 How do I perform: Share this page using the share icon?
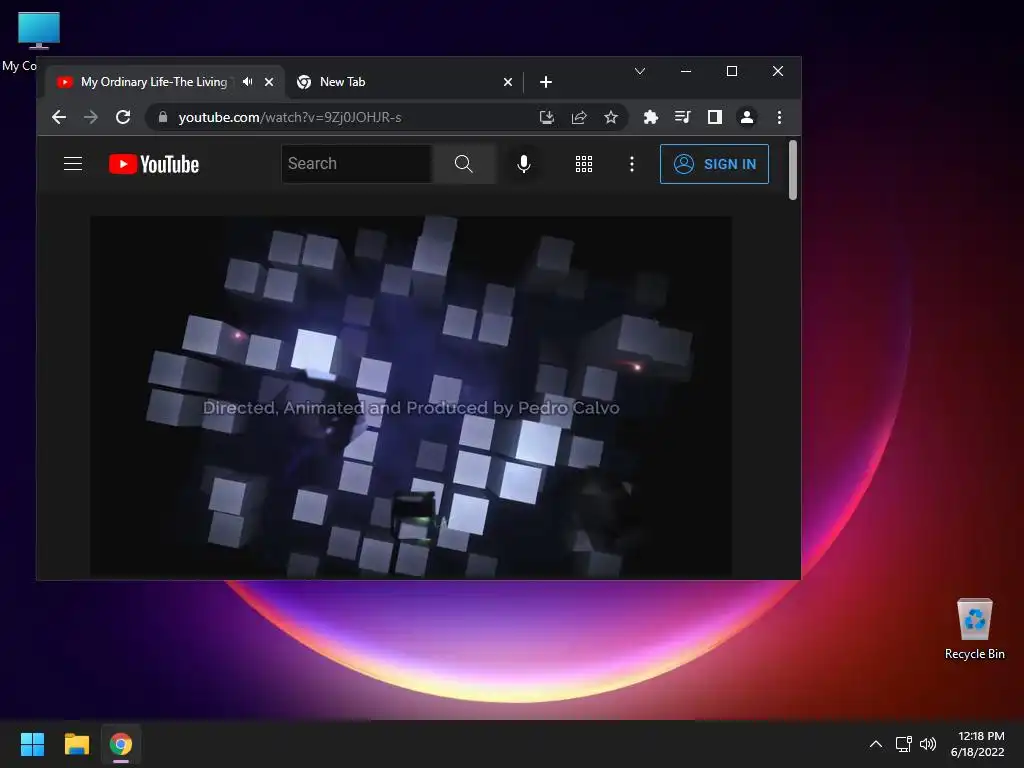click(x=579, y=118)
